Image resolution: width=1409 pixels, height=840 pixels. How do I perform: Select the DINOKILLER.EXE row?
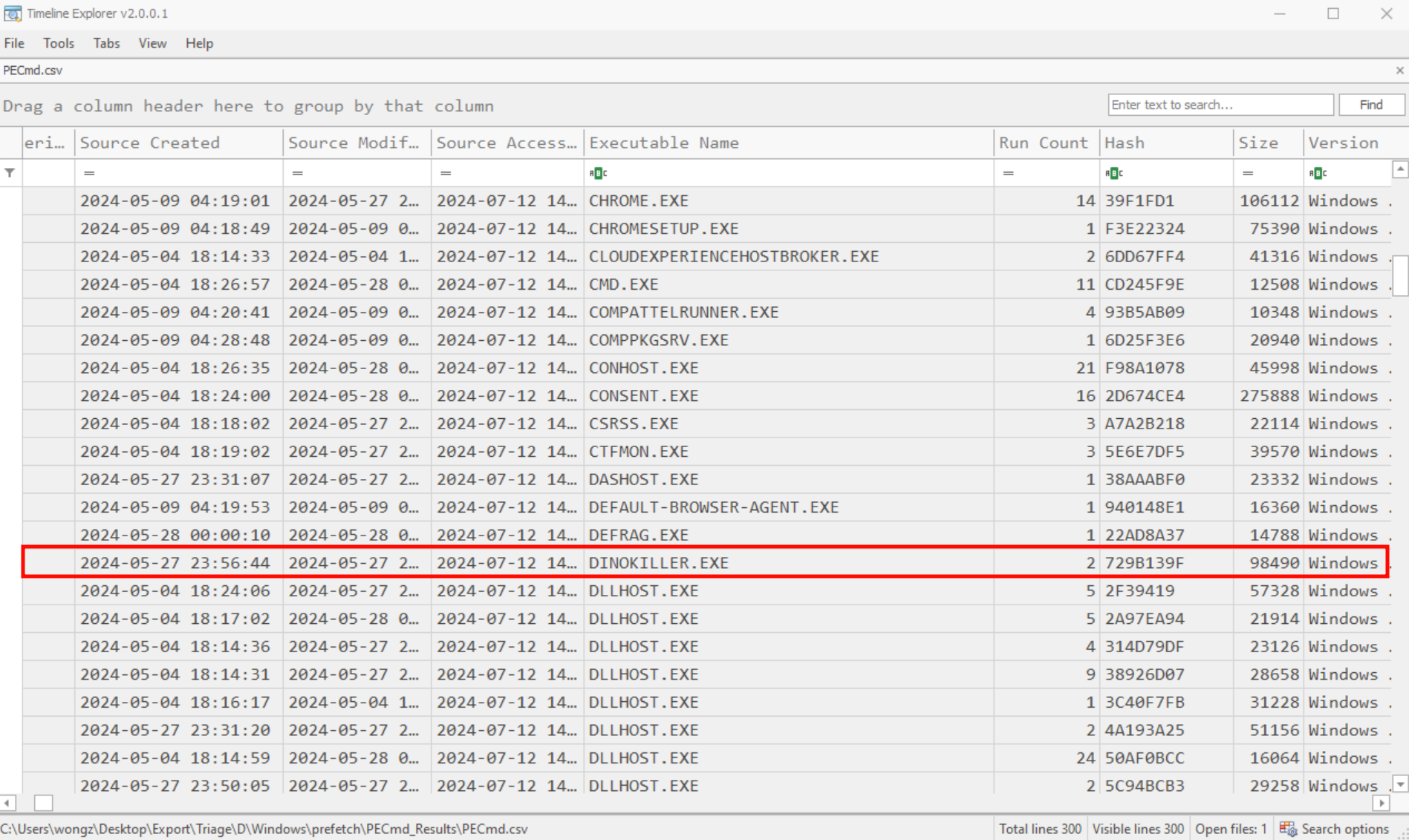(x=658, y=563)
